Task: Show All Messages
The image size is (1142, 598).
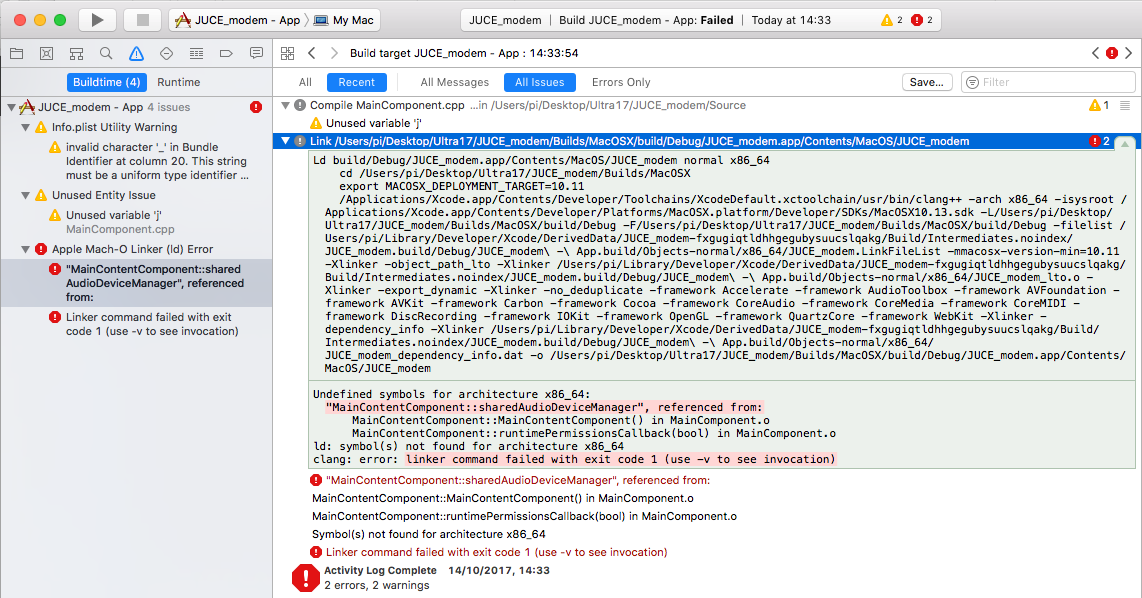Action: [454, 82]
